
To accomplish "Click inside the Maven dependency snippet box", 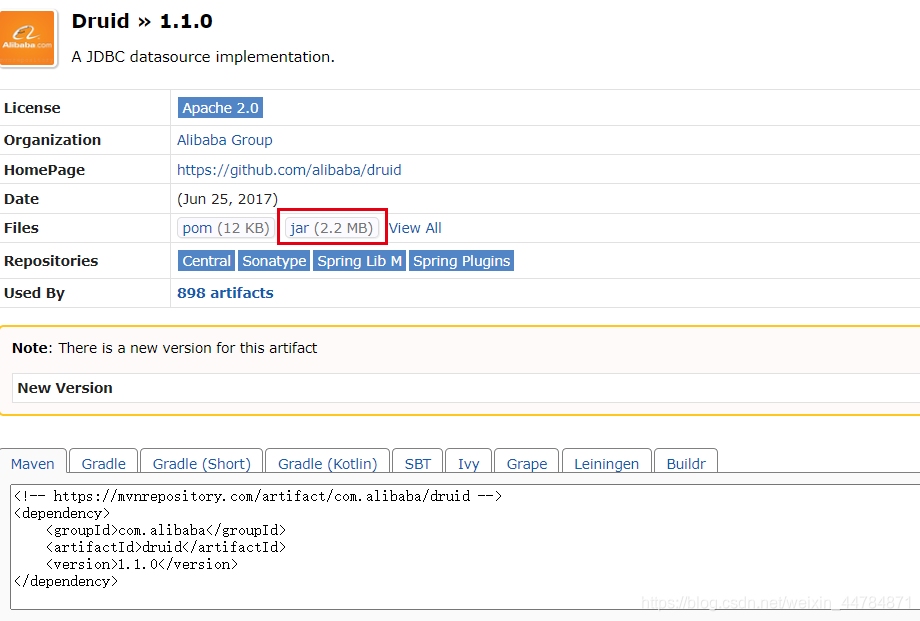I will click(465, 547).
